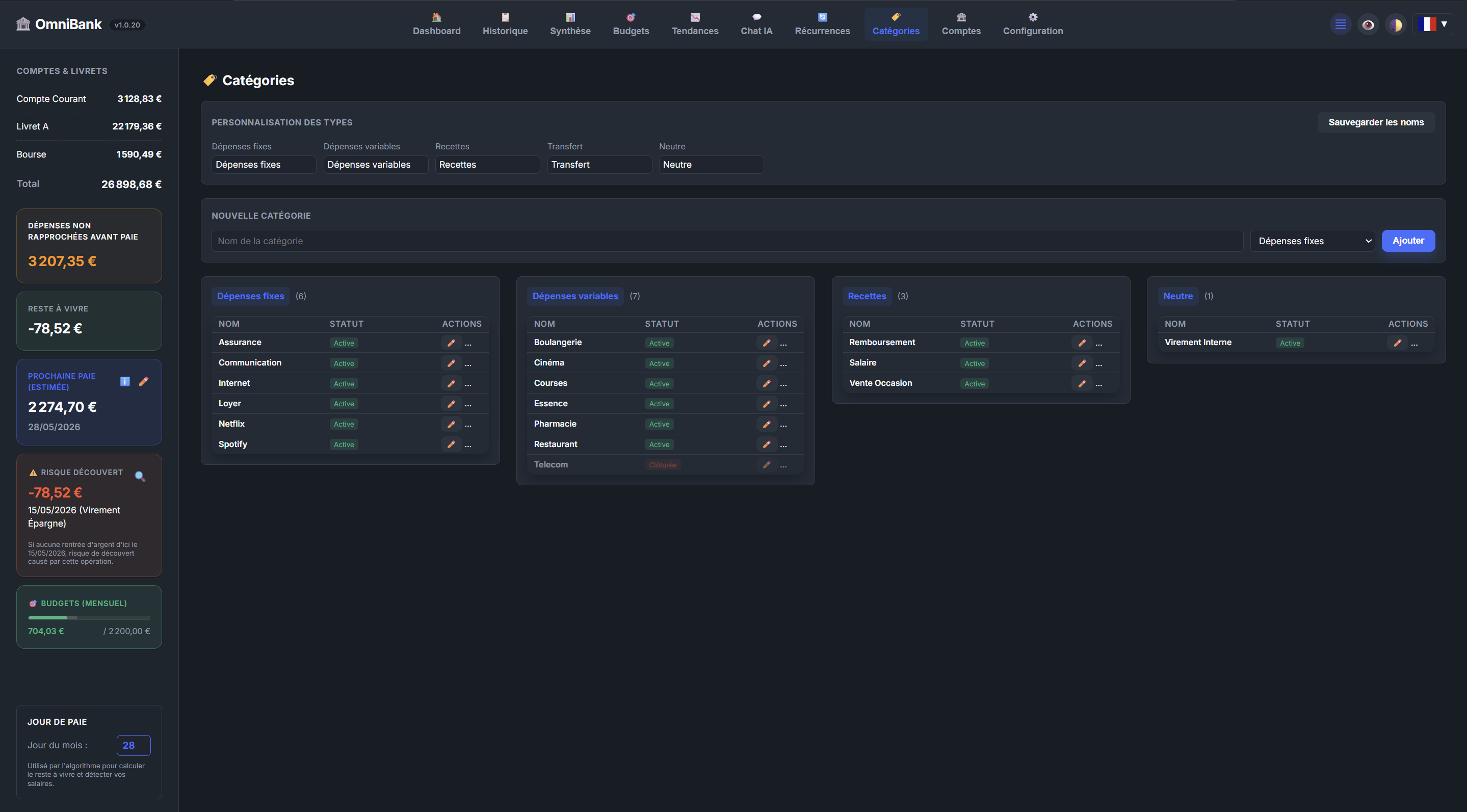This screenshot has width=1467, height=812.
Task: Click the Neutre type name field
Action: pos(711,165)
